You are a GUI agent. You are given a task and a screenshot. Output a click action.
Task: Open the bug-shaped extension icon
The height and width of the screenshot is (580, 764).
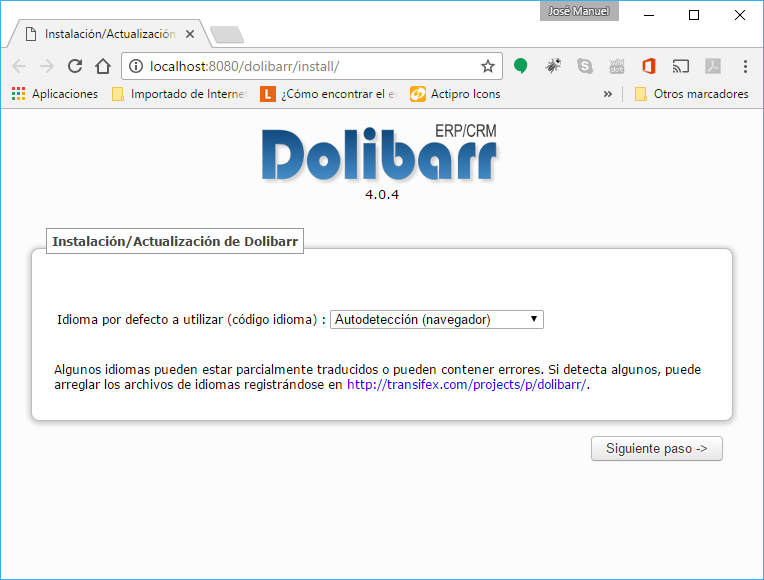click(x=553, y=66)
